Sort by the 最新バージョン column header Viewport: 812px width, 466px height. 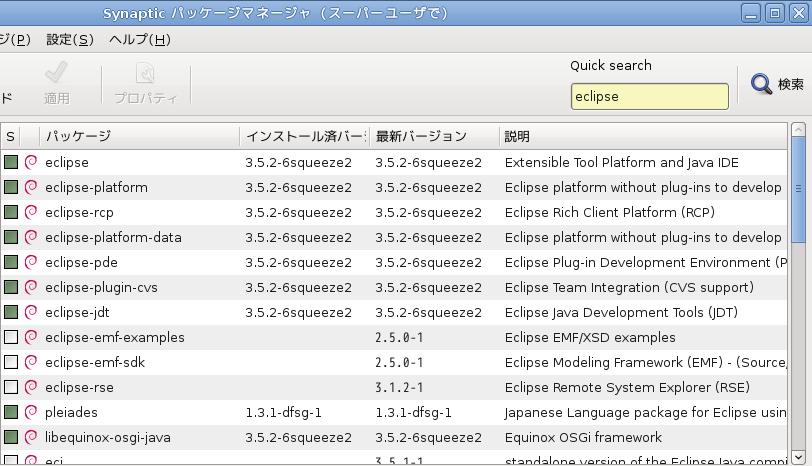(x=434, y=136)
